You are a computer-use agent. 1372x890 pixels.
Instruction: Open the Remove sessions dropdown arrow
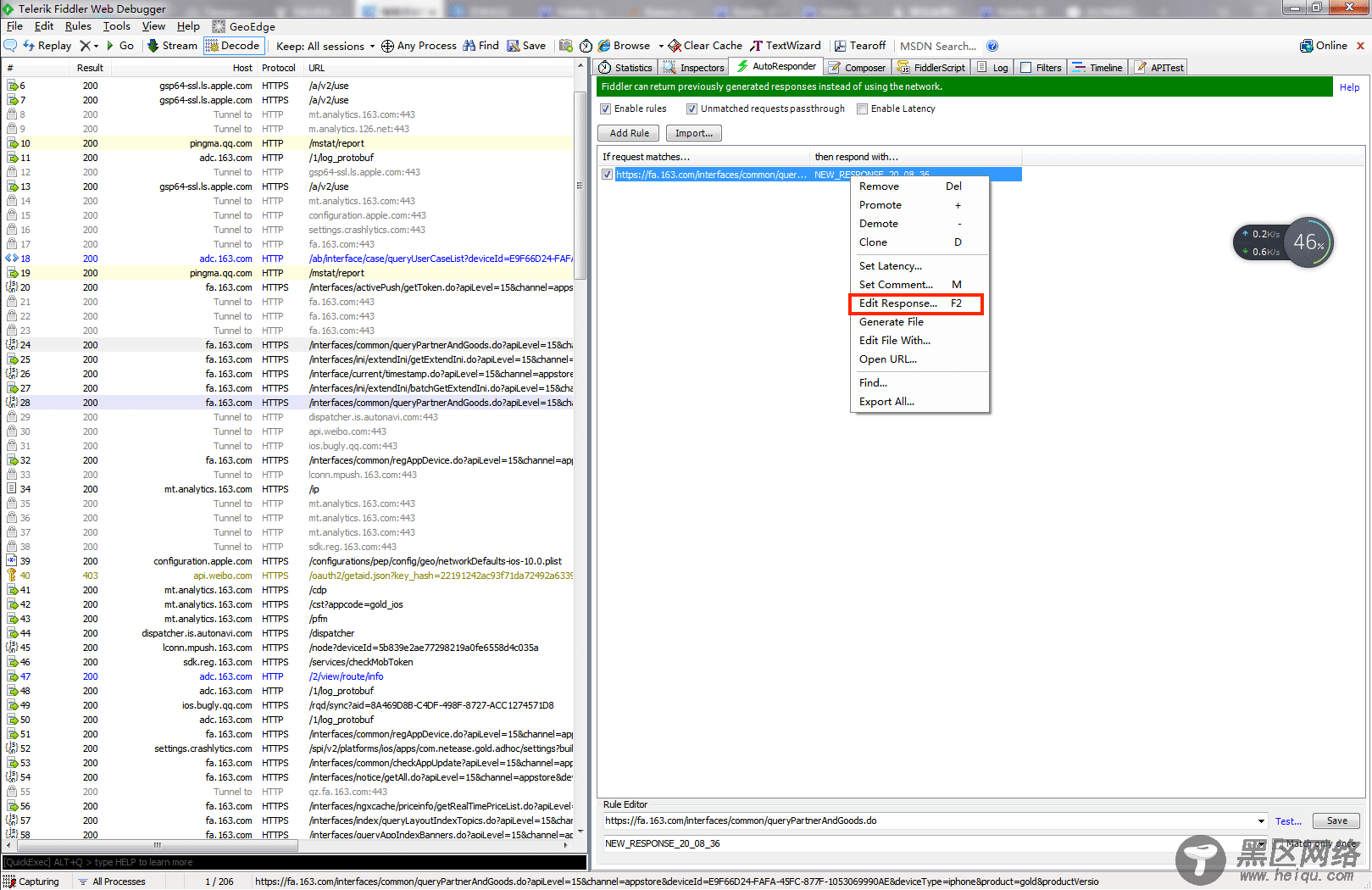pyautogui.click(x=96, y=46)
